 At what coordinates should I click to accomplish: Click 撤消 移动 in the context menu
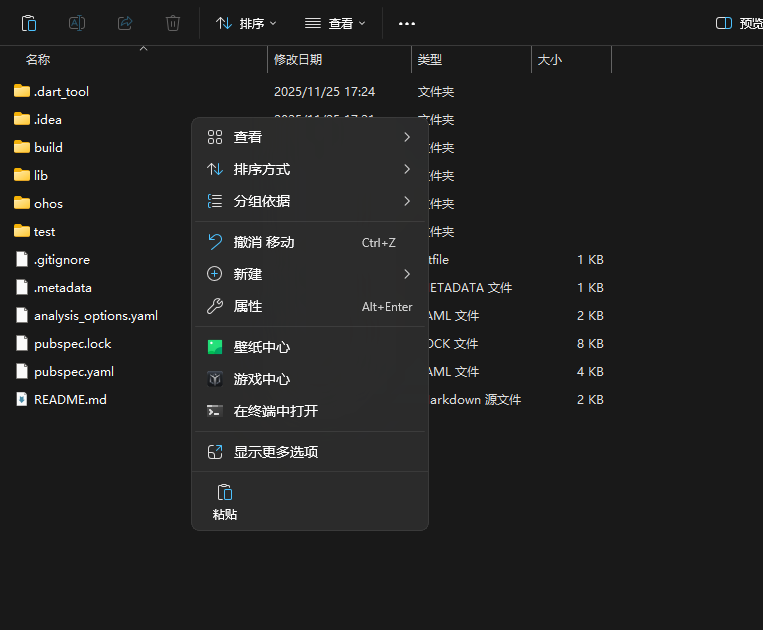(x=310, y=242)
